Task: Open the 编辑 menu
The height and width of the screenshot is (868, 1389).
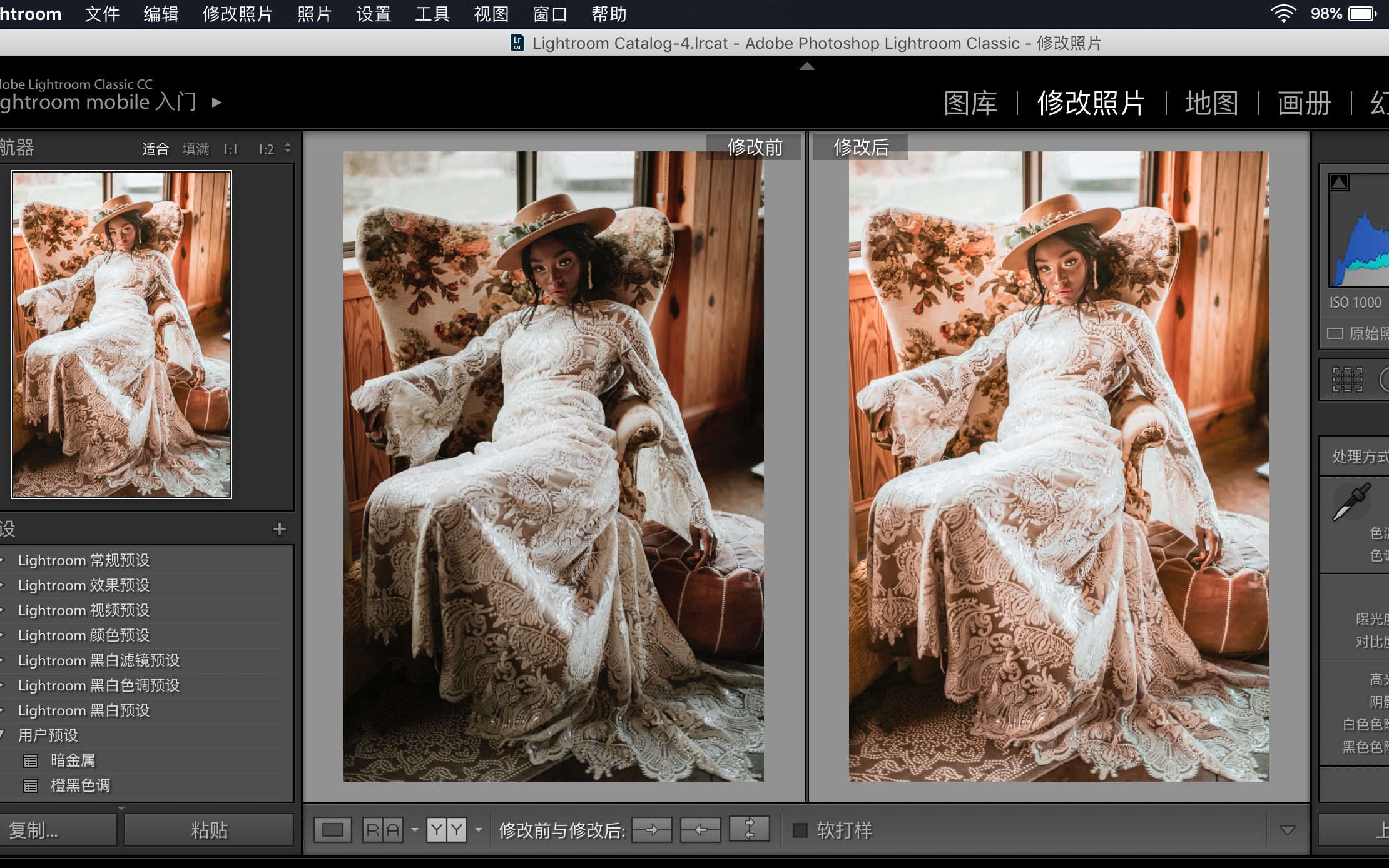Action: [x=161, y=14]
